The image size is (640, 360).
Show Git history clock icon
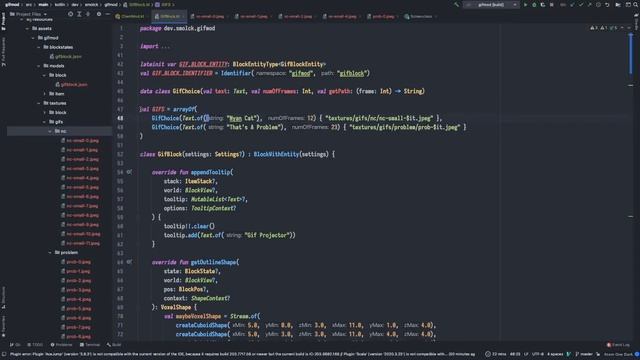[x=598, y=4]
